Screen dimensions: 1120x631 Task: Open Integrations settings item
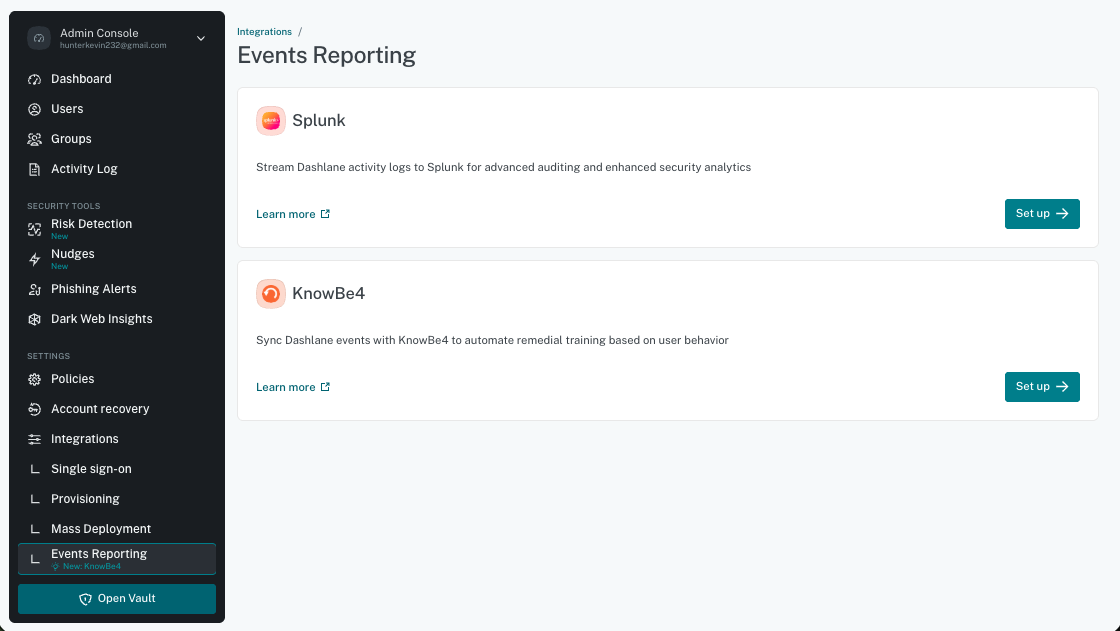pos(117,439)
